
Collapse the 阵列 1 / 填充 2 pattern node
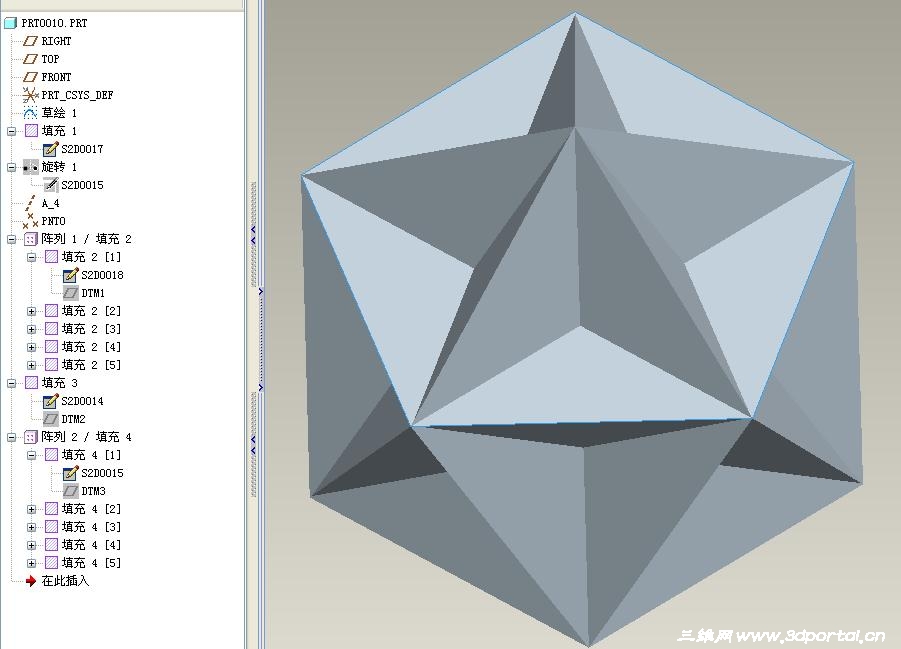(11, 239)
